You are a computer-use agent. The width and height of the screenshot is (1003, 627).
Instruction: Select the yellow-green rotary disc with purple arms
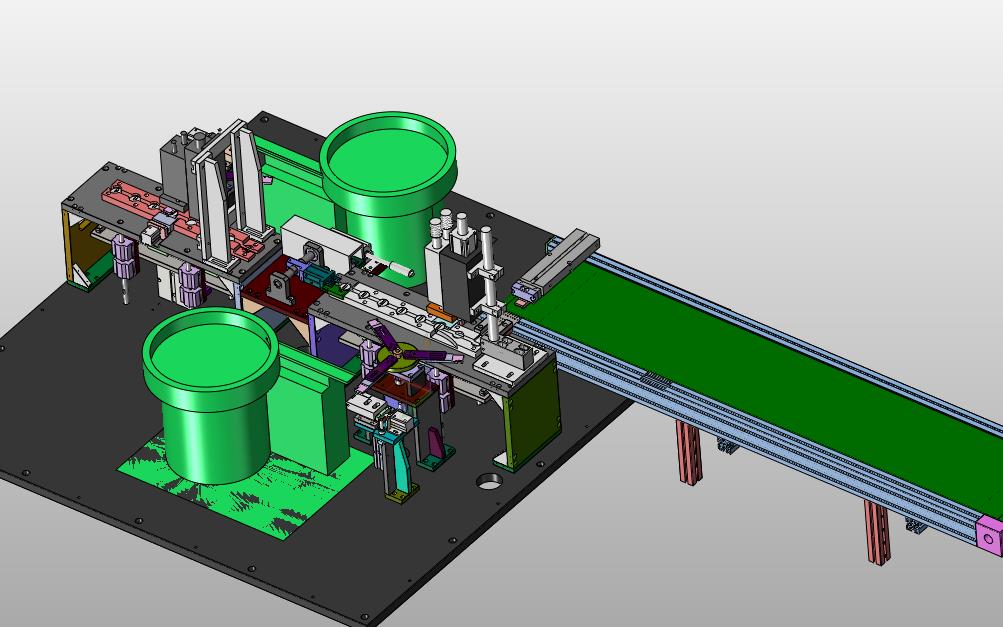click(x=397, y=356)
